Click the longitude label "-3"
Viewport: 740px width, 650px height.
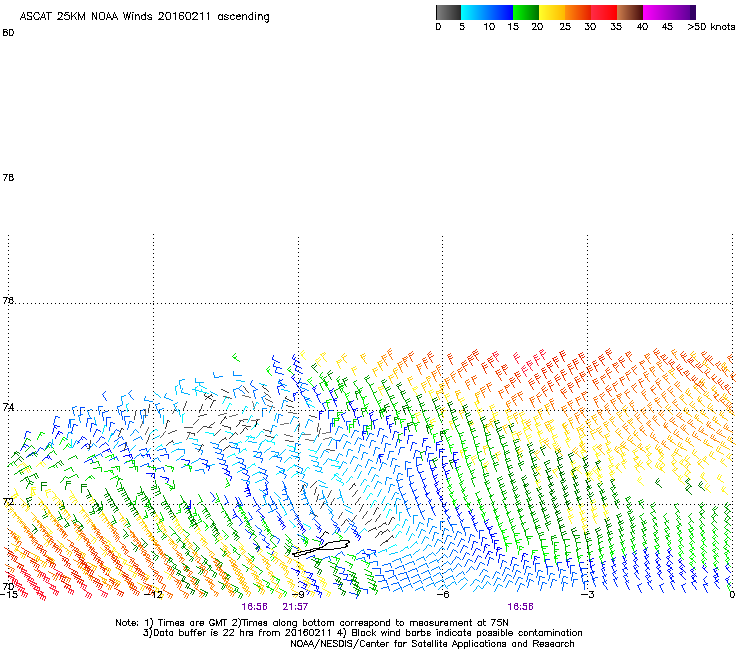(x=588, y=595)
